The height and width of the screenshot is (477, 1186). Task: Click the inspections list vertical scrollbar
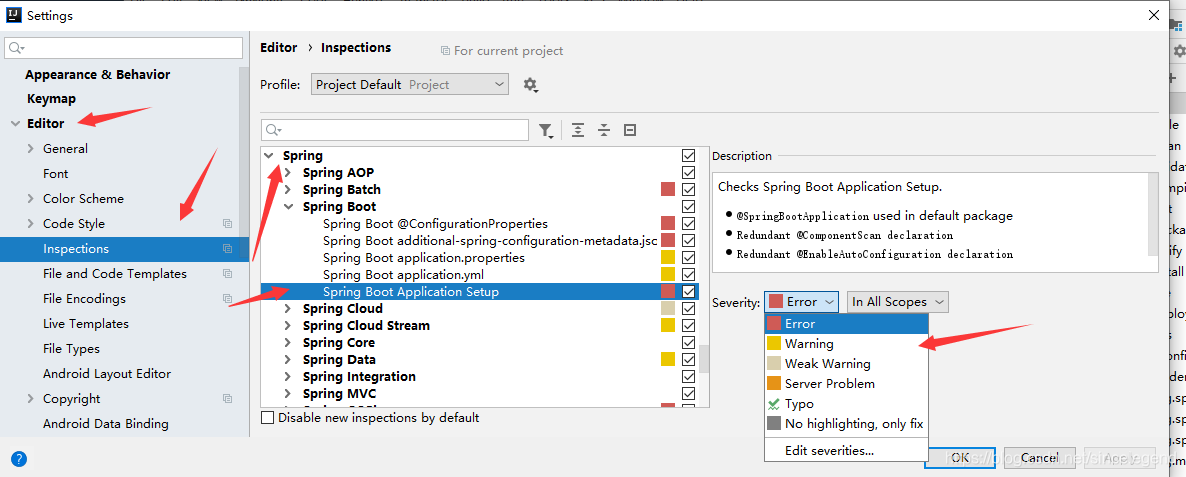(x=704, y=359)
